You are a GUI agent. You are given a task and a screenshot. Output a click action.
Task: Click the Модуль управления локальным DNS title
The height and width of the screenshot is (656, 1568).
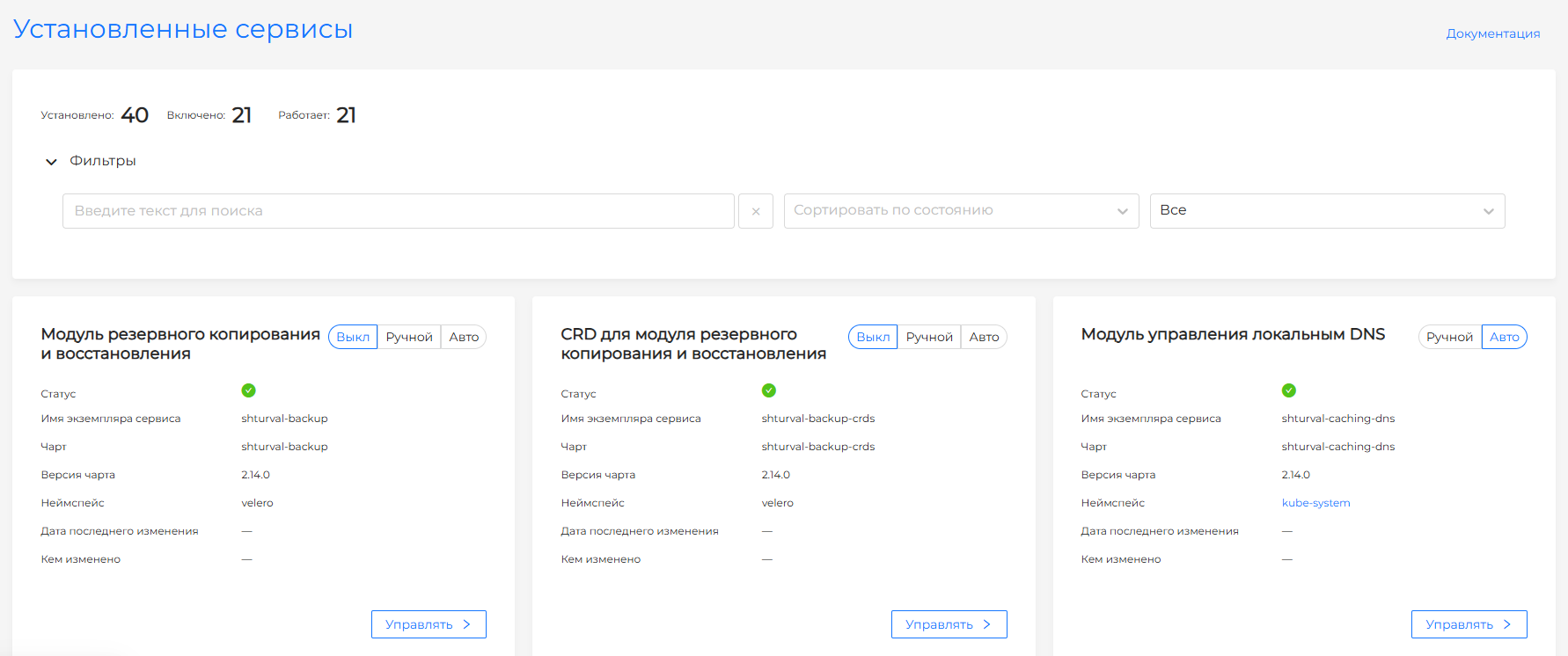coord(1233,334)
